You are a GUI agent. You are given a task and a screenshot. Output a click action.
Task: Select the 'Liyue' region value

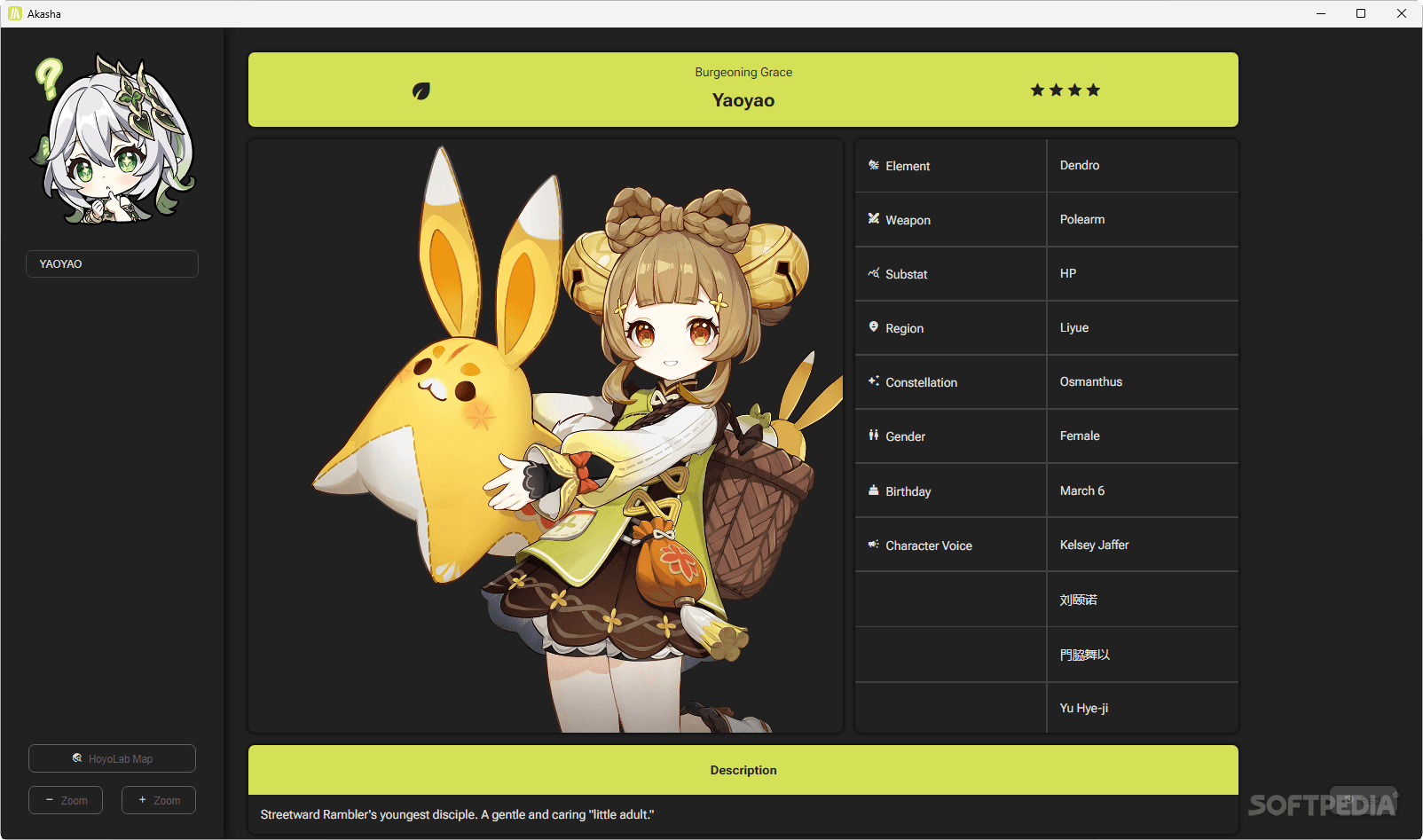[1074, 327]
